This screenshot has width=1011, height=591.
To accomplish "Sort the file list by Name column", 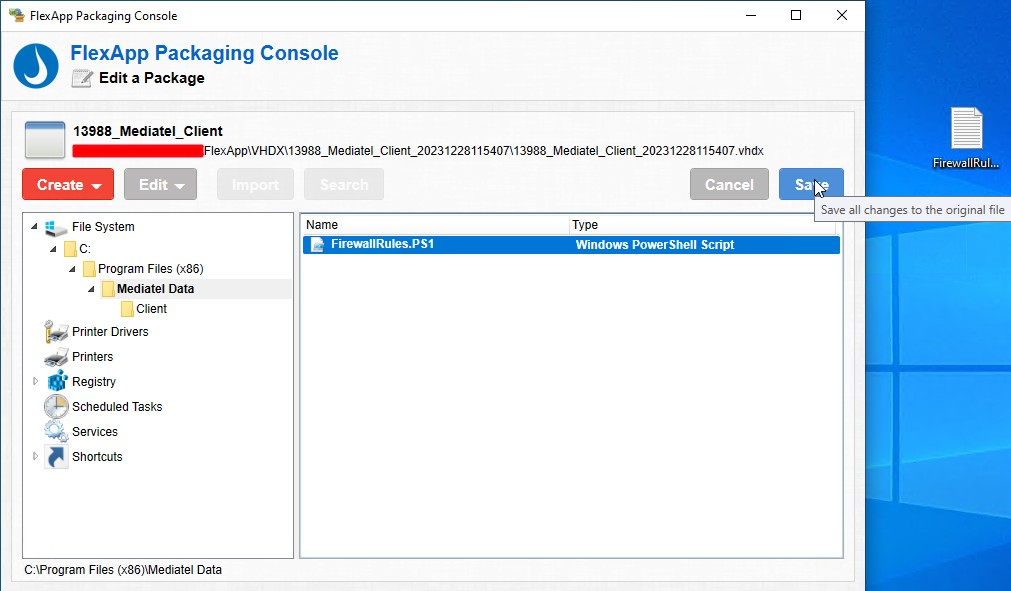I will click(435, 225).
